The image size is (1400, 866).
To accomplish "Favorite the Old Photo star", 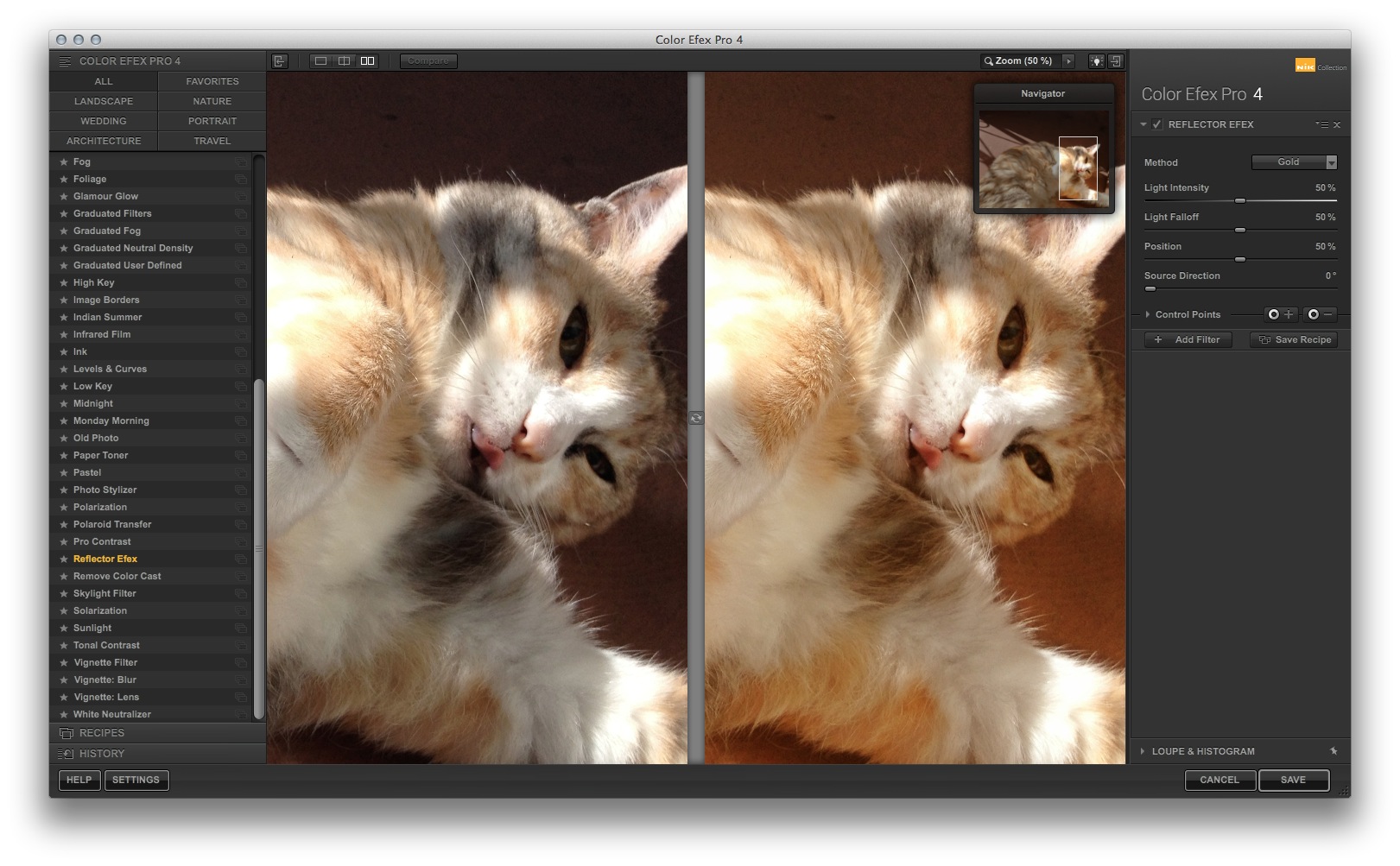I will pos(64,438).
